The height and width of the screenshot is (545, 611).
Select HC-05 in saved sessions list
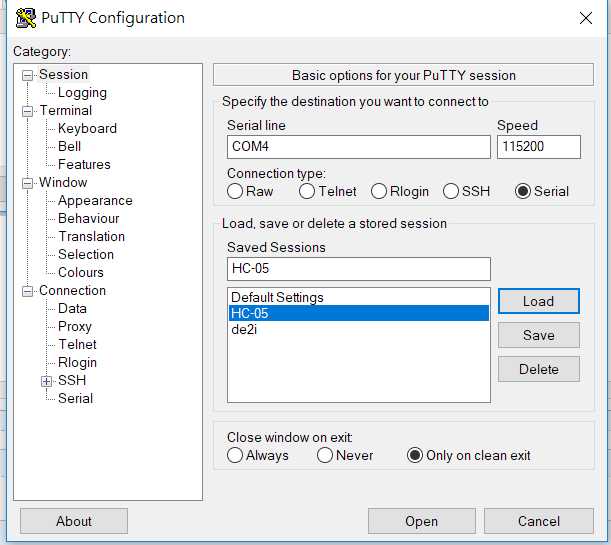click(358, 313)
